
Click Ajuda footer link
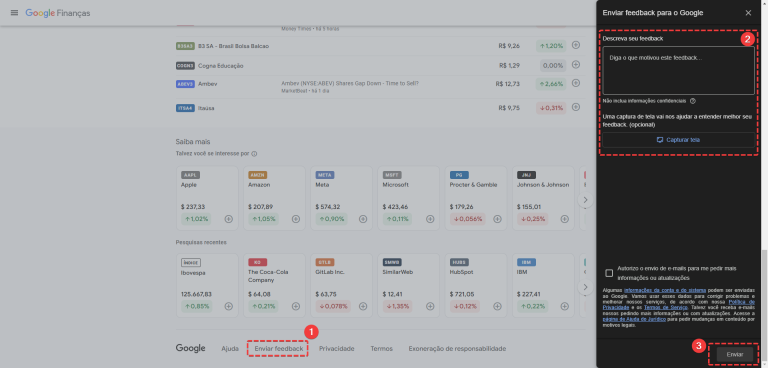pyautogui.click(x=230, y=348)
